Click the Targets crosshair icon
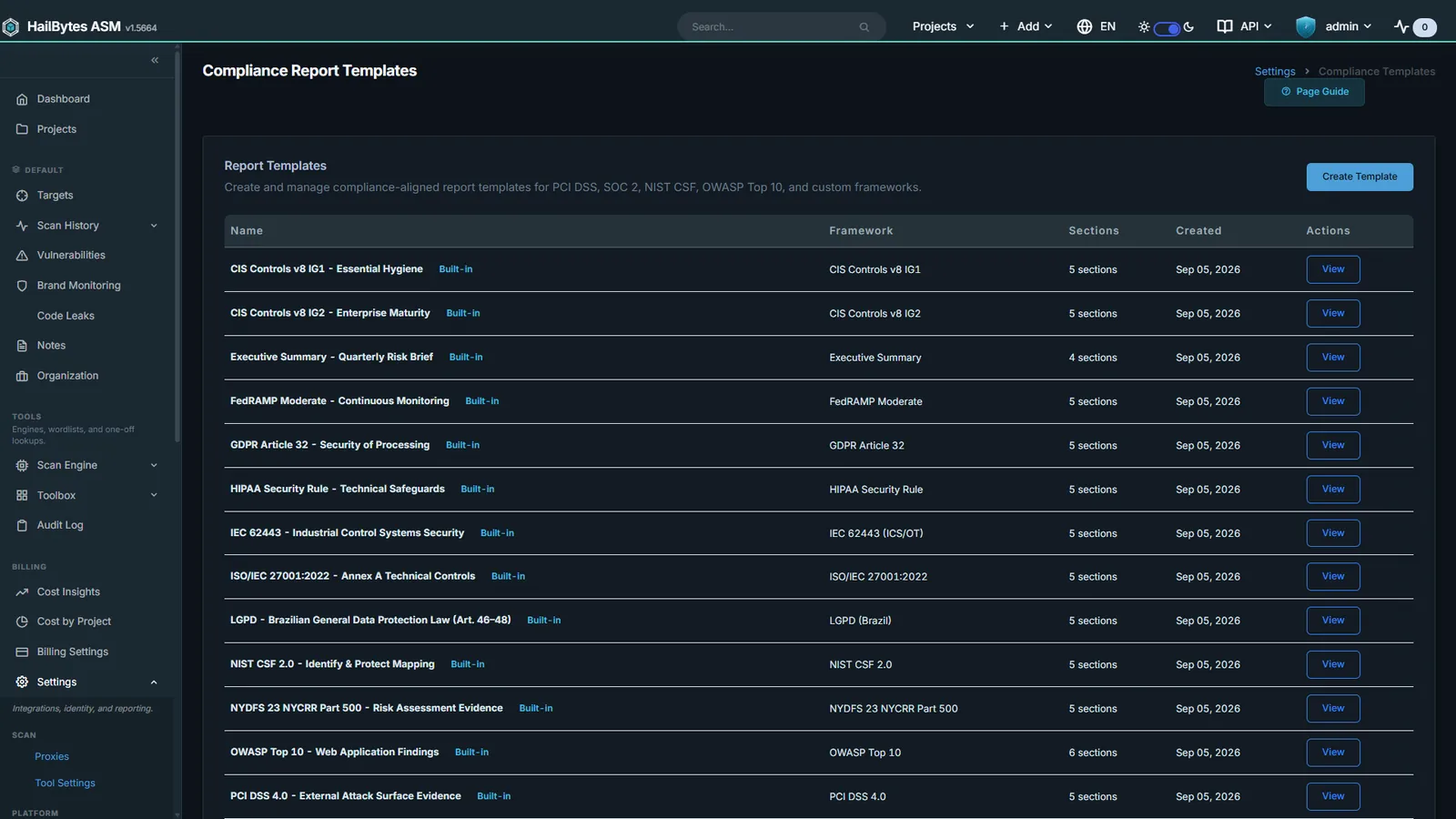Image resolution: width=1456 pixels, height=819 pixels. click(22, 196)
